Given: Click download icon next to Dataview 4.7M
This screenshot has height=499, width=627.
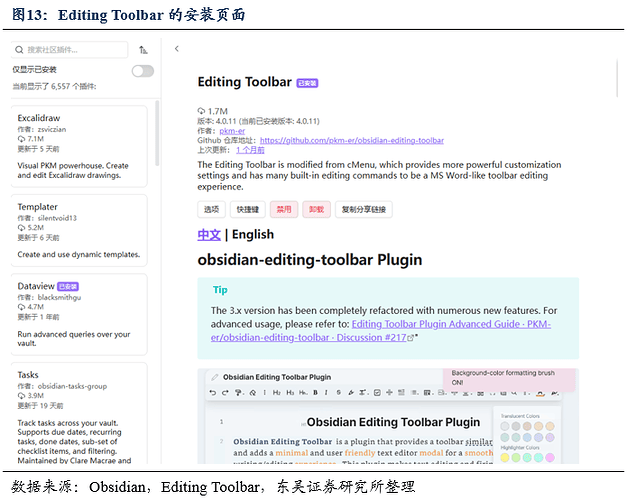Looking at the screenshot, I should coord(21,307).
